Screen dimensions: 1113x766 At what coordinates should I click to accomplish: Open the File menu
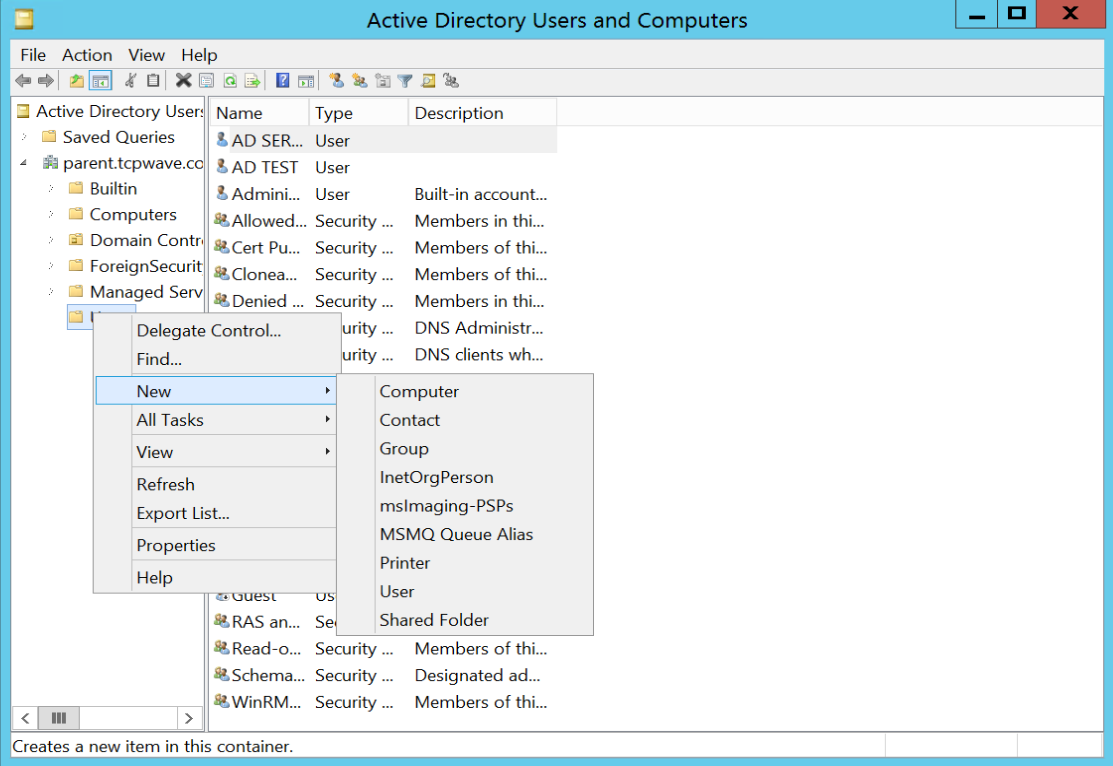33,55
